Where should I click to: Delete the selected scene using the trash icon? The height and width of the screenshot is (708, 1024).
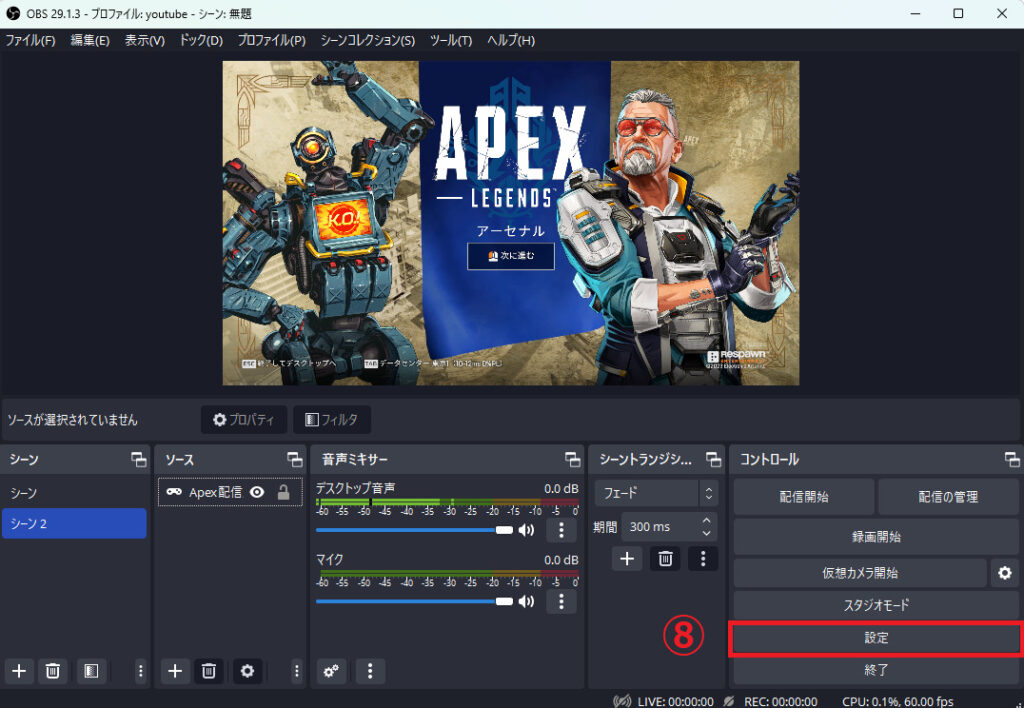53,671
